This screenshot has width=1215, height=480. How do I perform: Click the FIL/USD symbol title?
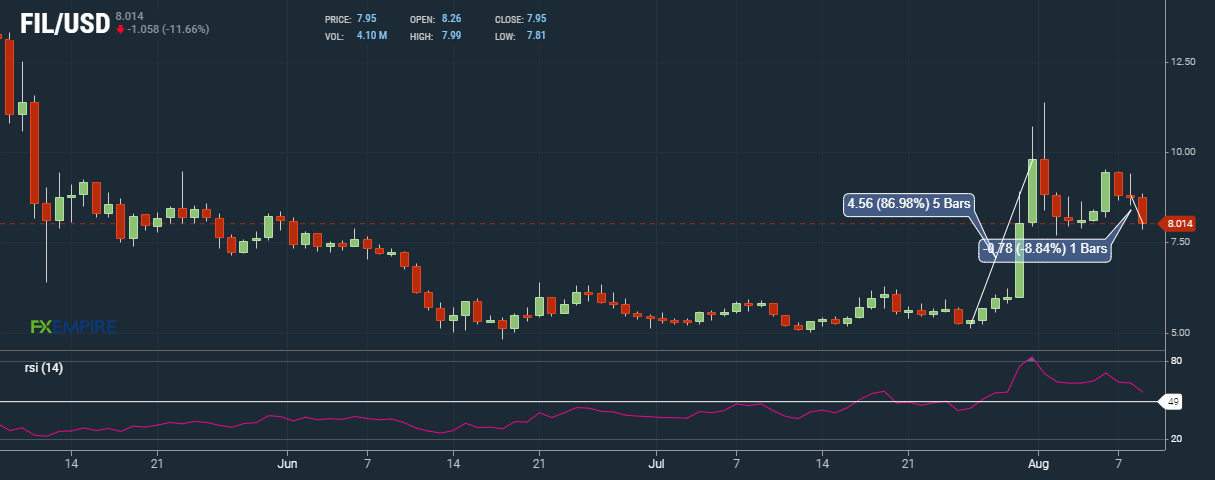point(65,22)
